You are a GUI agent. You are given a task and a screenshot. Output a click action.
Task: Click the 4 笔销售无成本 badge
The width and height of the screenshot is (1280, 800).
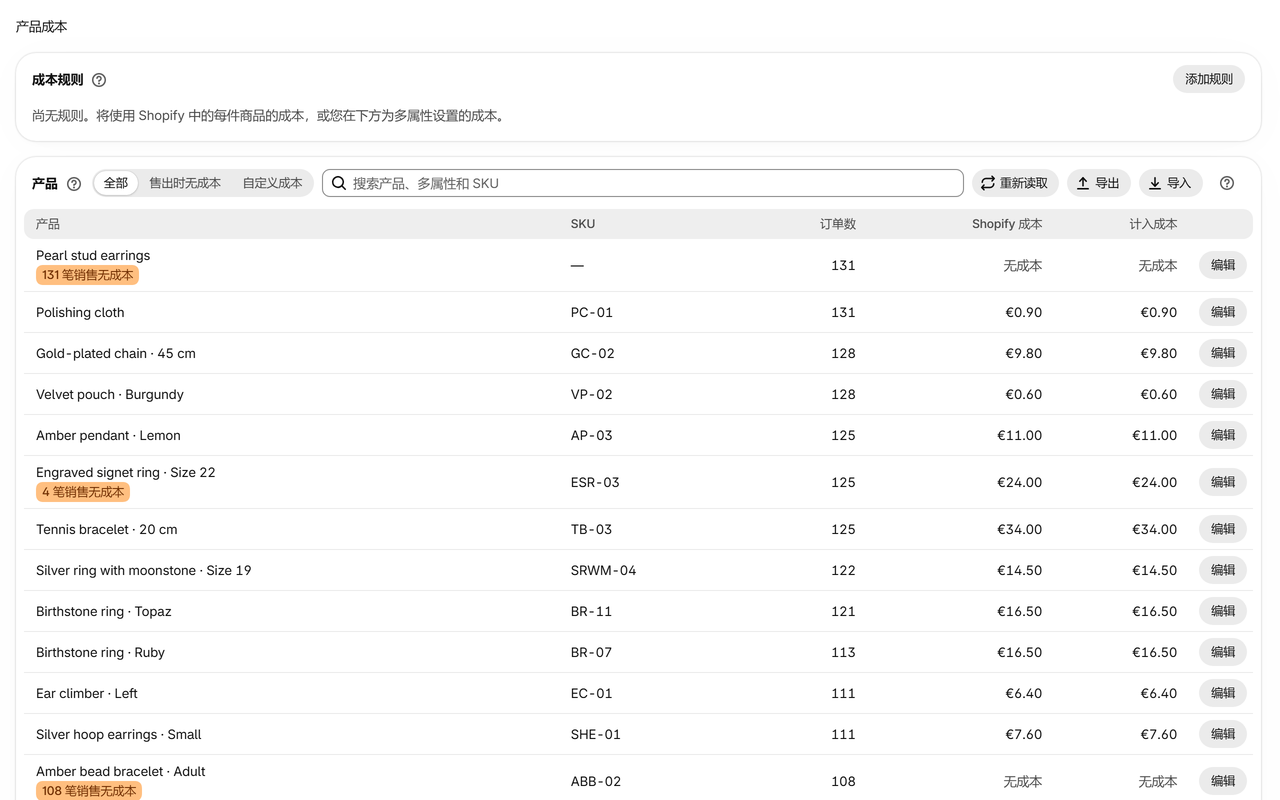(x=83, y=492)
